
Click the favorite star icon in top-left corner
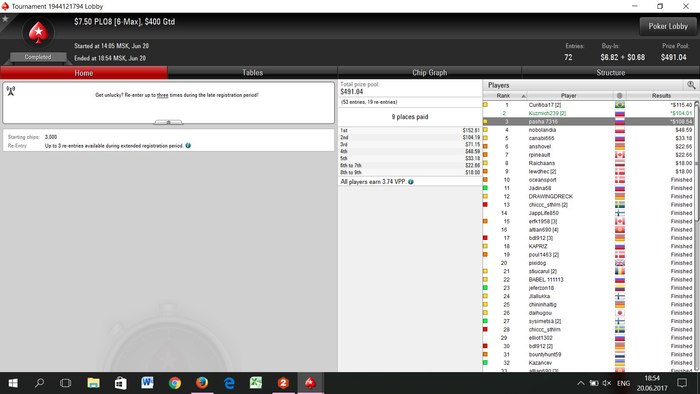tap(5, 19)
